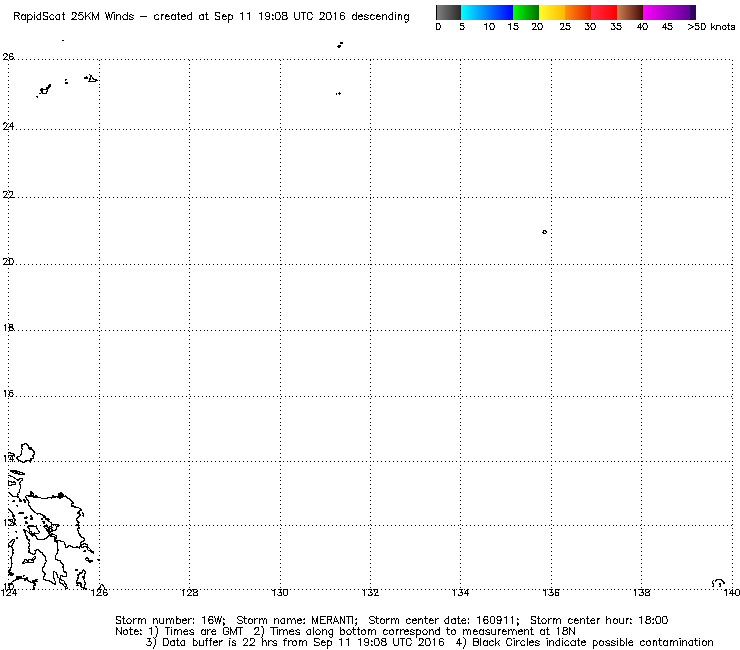Click the longitude label 134
The width and height of the screenshot is (740, 650).
[461, 592]
